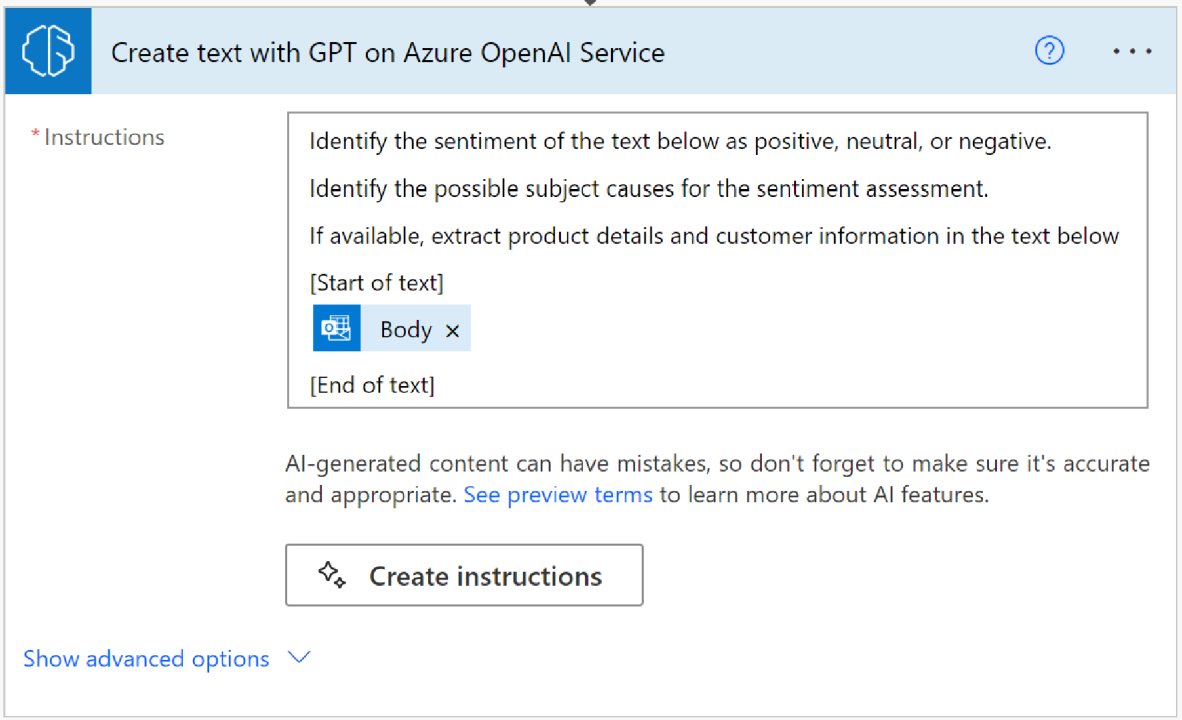
Task: Click the action title to collapse card
Action: 387,52
